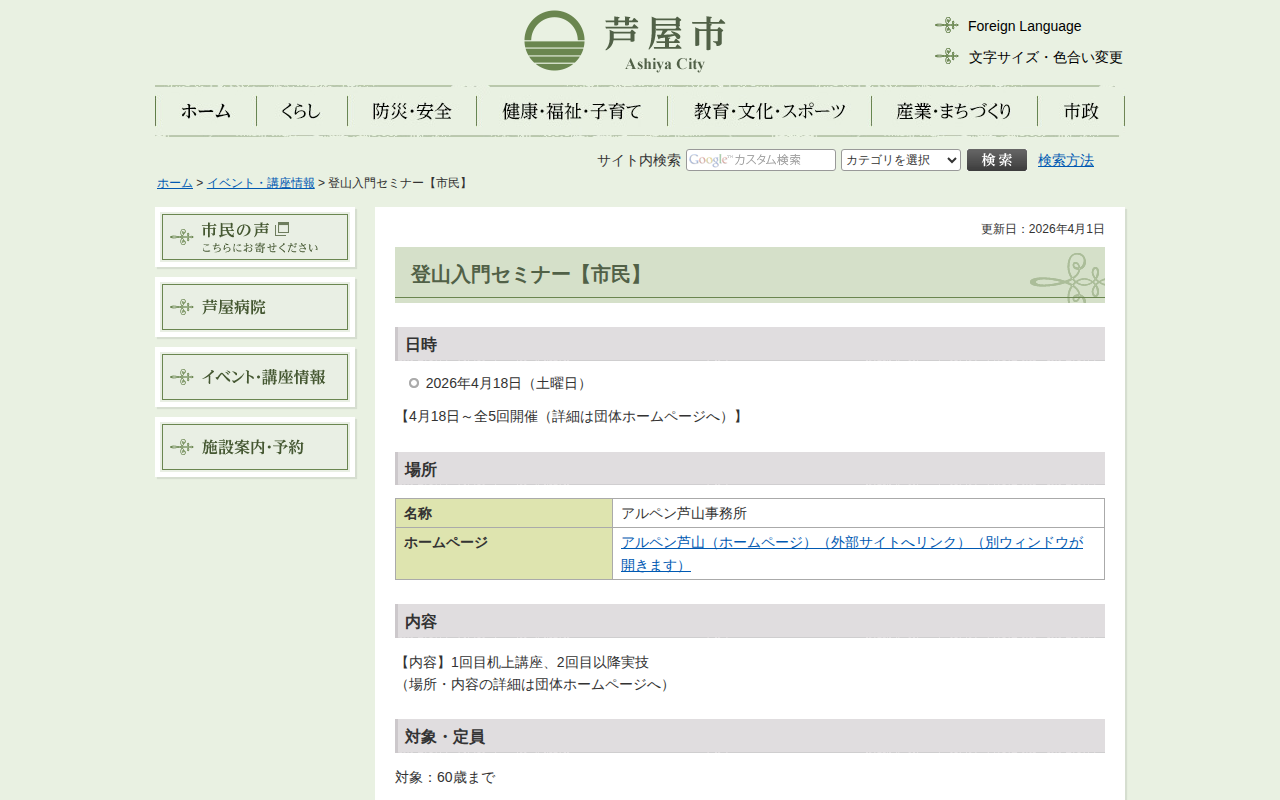1280x800 pixels.
Task: Click the ornament icon beside Foreign Language
Action: pyautogui.click(x=946, y=25)
